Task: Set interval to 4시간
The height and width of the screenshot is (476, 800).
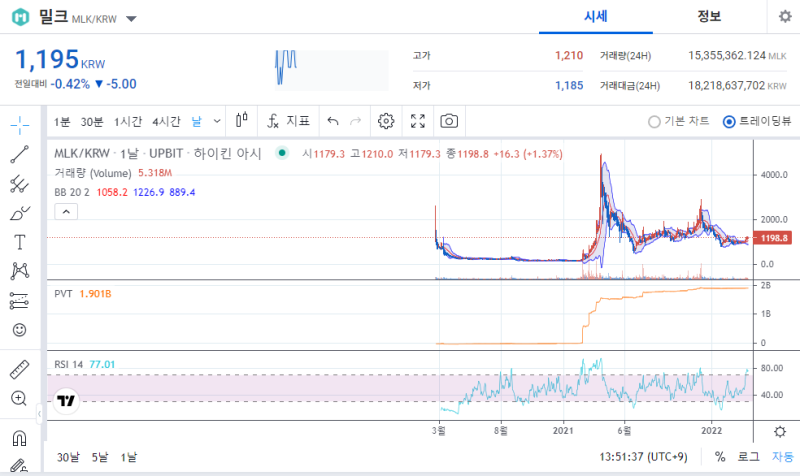Action: [x=166, y=122]
